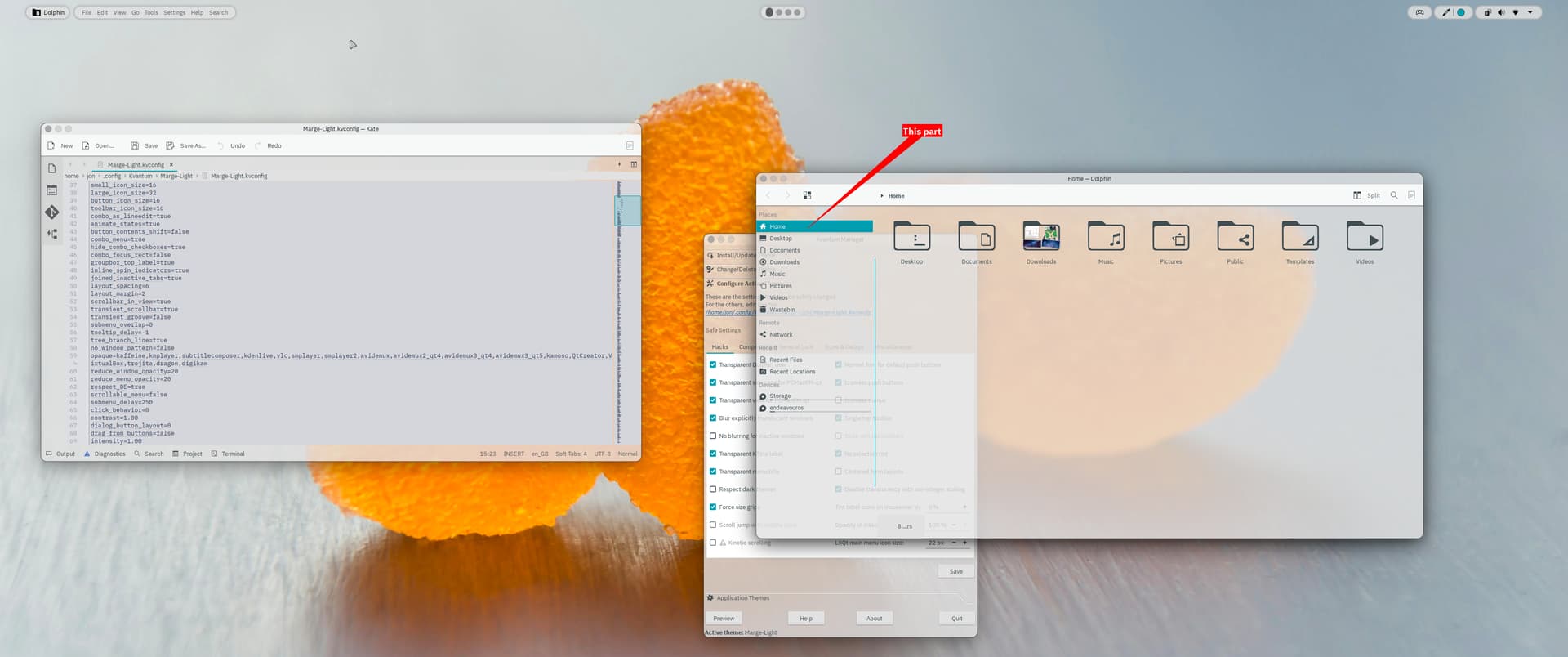1568x657 pixels.
Task: Expand the system tray dropdown arrow
Action: click(x=1530, y=12)
